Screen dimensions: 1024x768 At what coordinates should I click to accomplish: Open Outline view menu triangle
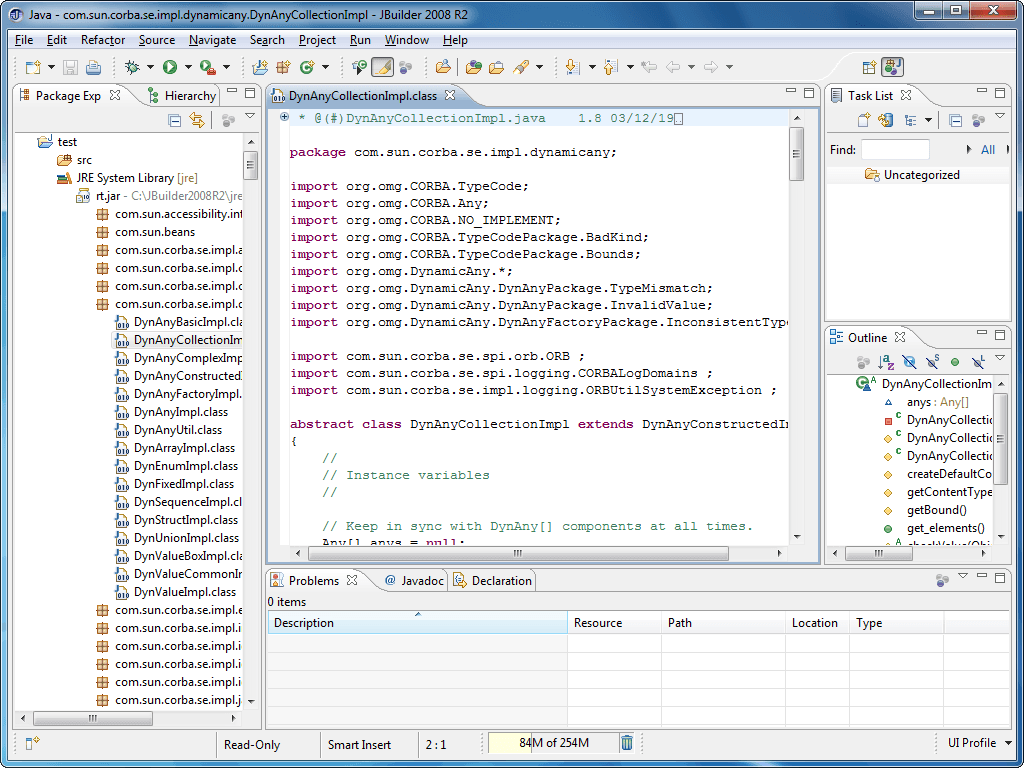pyautogui.click(x=1000, y=358)
